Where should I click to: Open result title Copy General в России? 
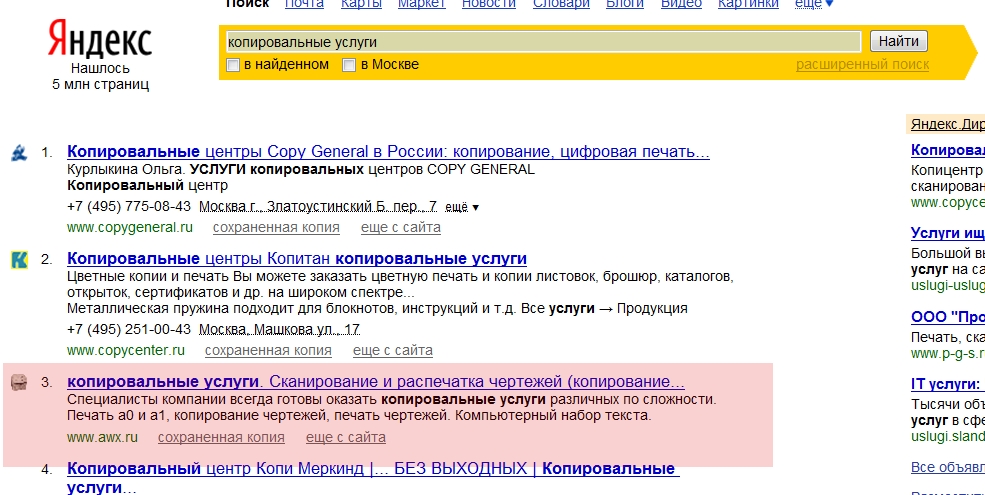[x=388, y=151]
